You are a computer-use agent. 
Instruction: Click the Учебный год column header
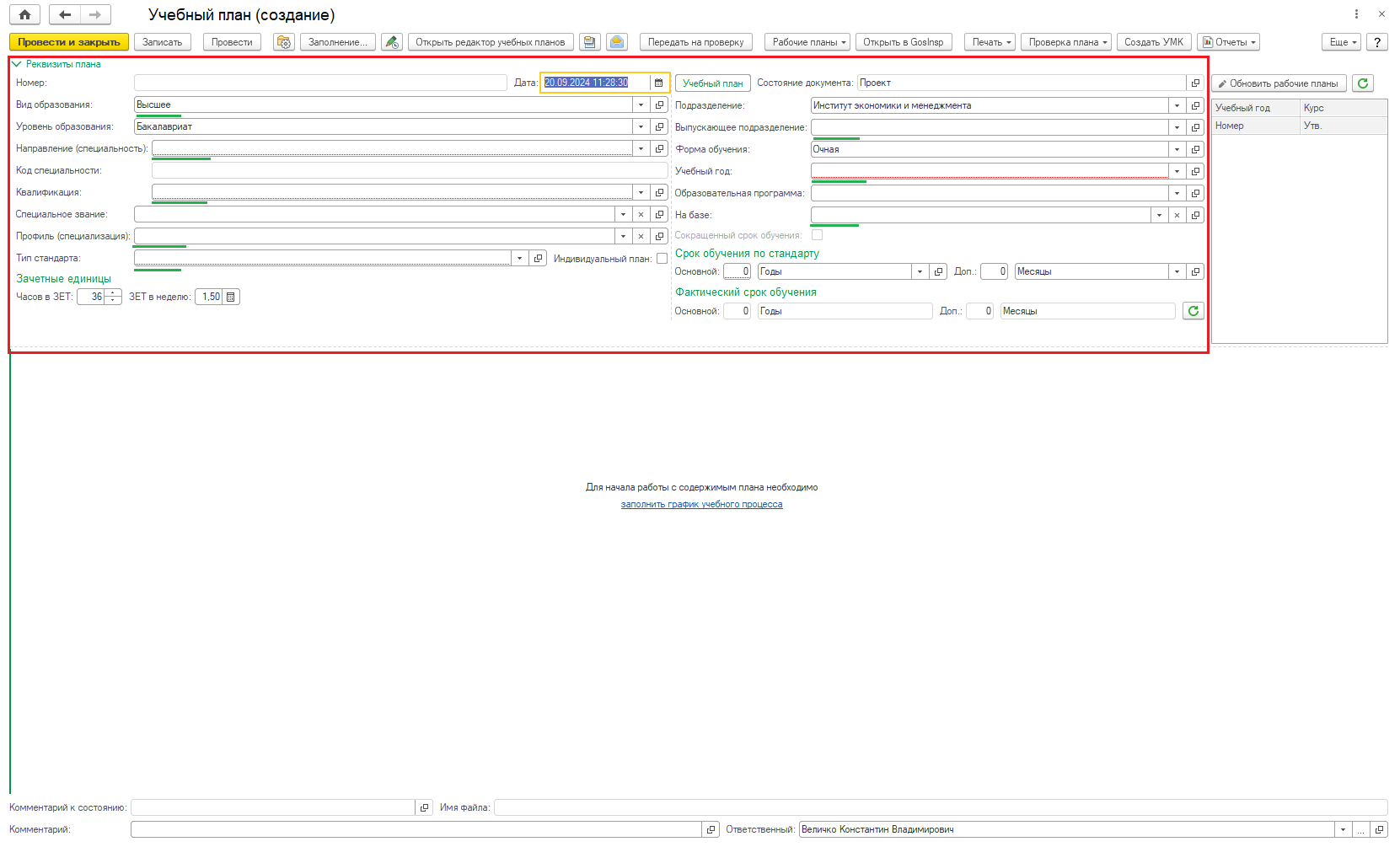click(x=1256, y=108)
